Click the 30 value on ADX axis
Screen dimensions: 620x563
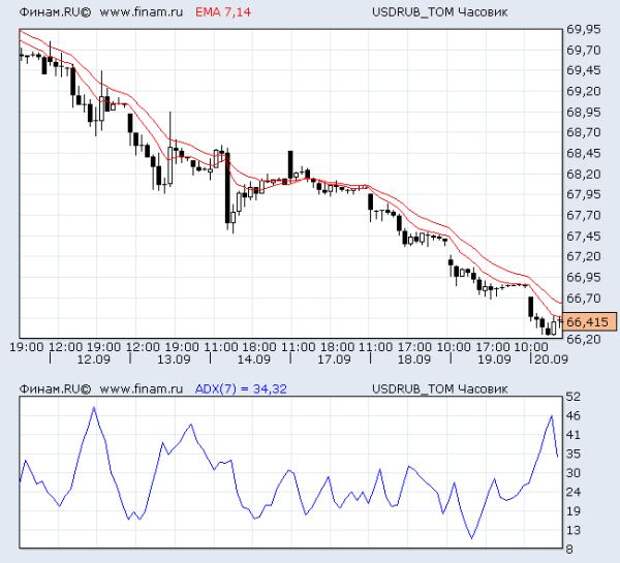pyautogui.click(x=573, y=473)
